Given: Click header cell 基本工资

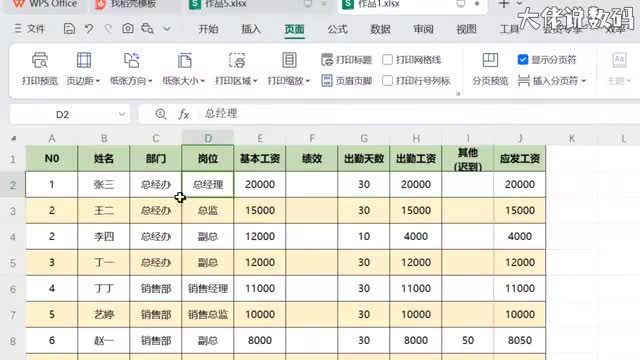Looking at the screenshot, I should tap(260, 158).
